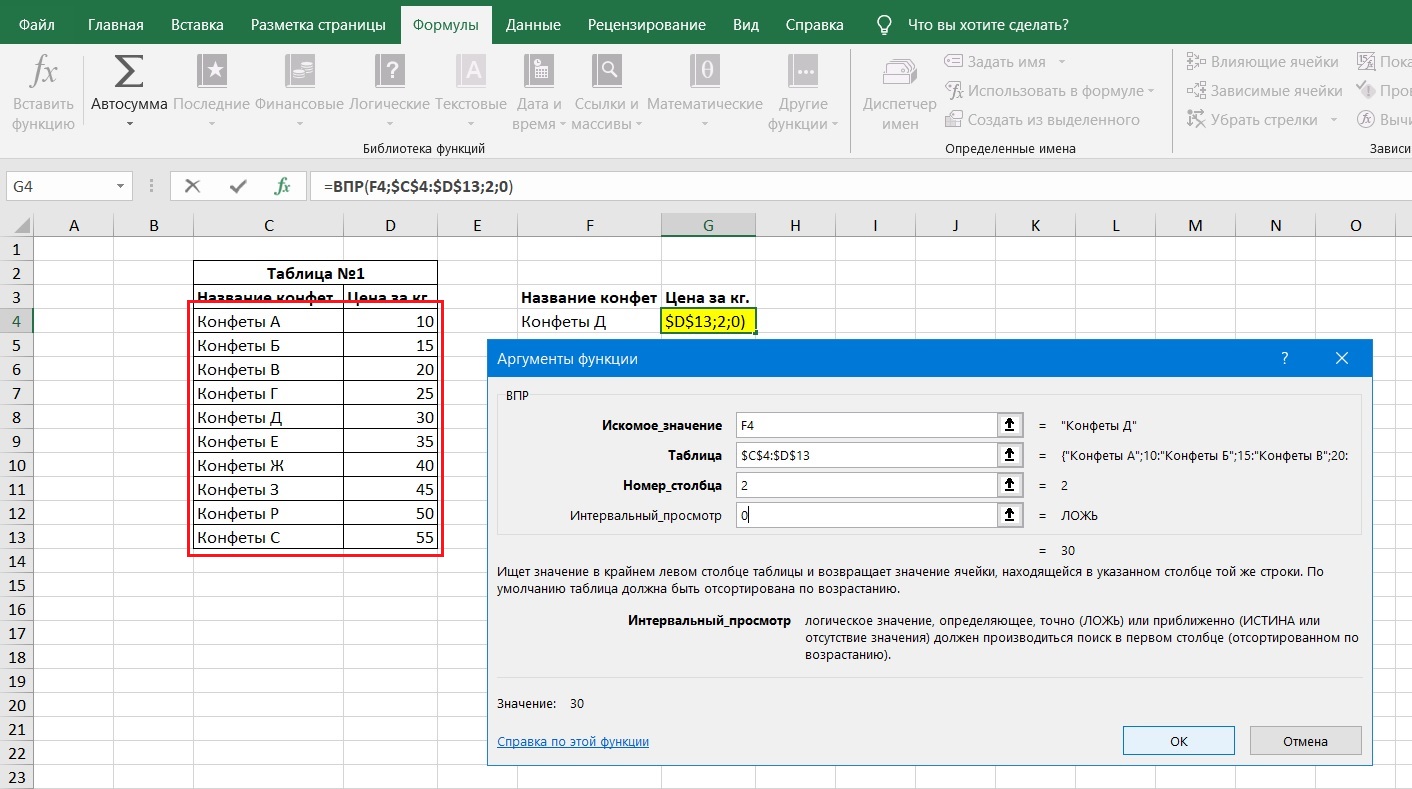Click the Искомое_значение input field
The image size is (1412, 789).
866,425
